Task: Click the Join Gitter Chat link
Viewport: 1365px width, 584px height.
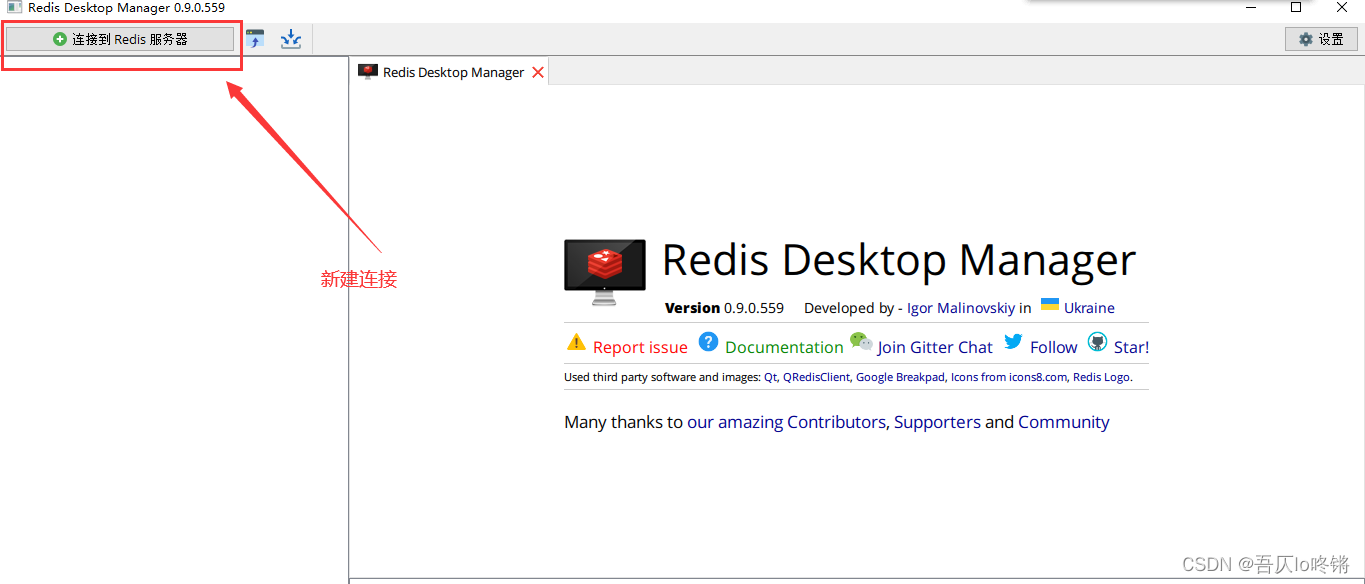Action: (x=935, y=348)
